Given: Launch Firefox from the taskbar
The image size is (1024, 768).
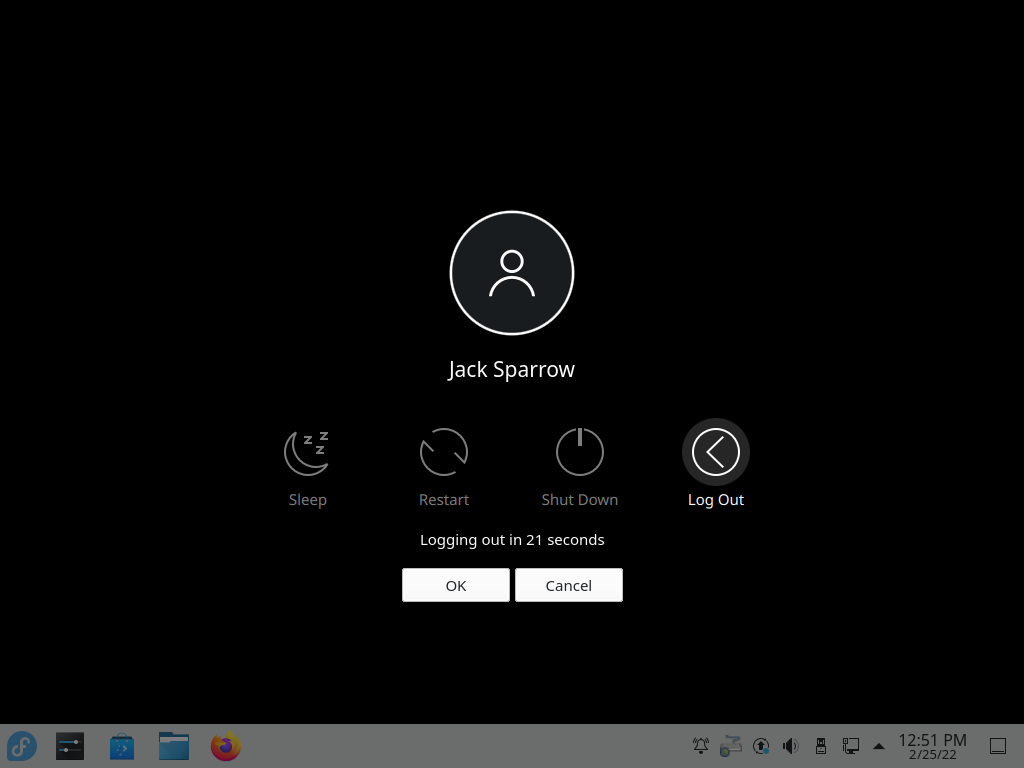Looking at the screenshot, I should click(x=226, y=746).
